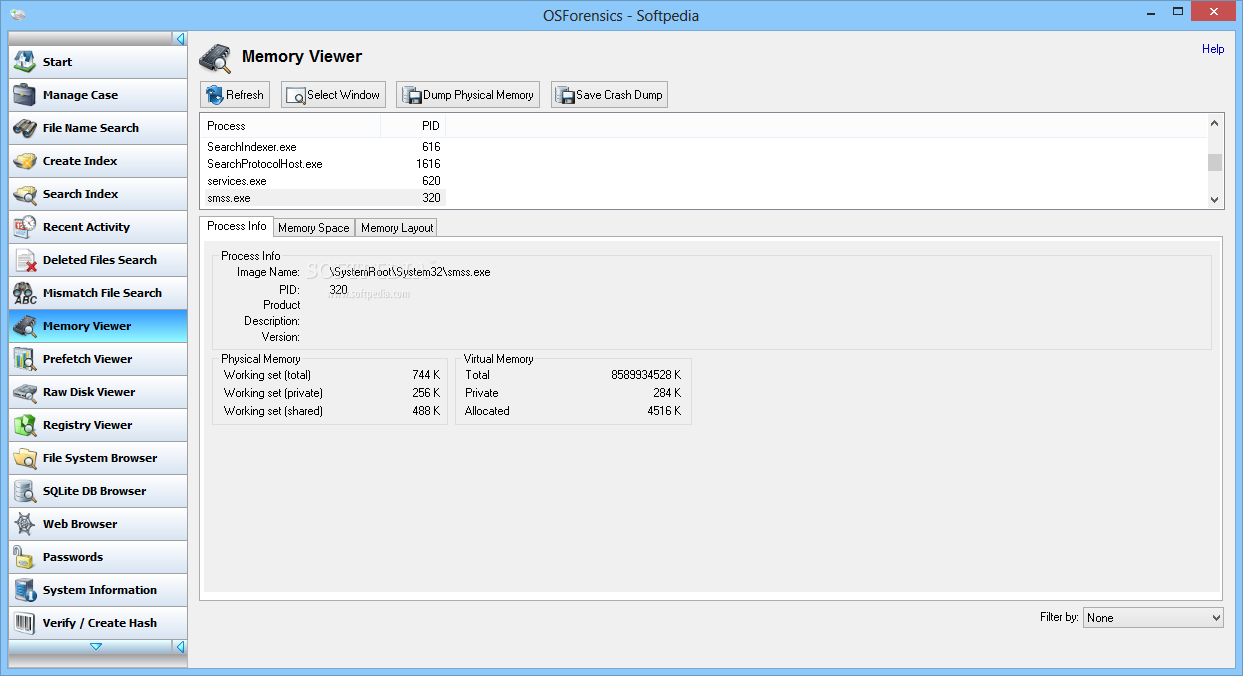Click the Working set (total) 744 K value
The height and width of the screenshot is (676, 1243).
coord(425,375)
